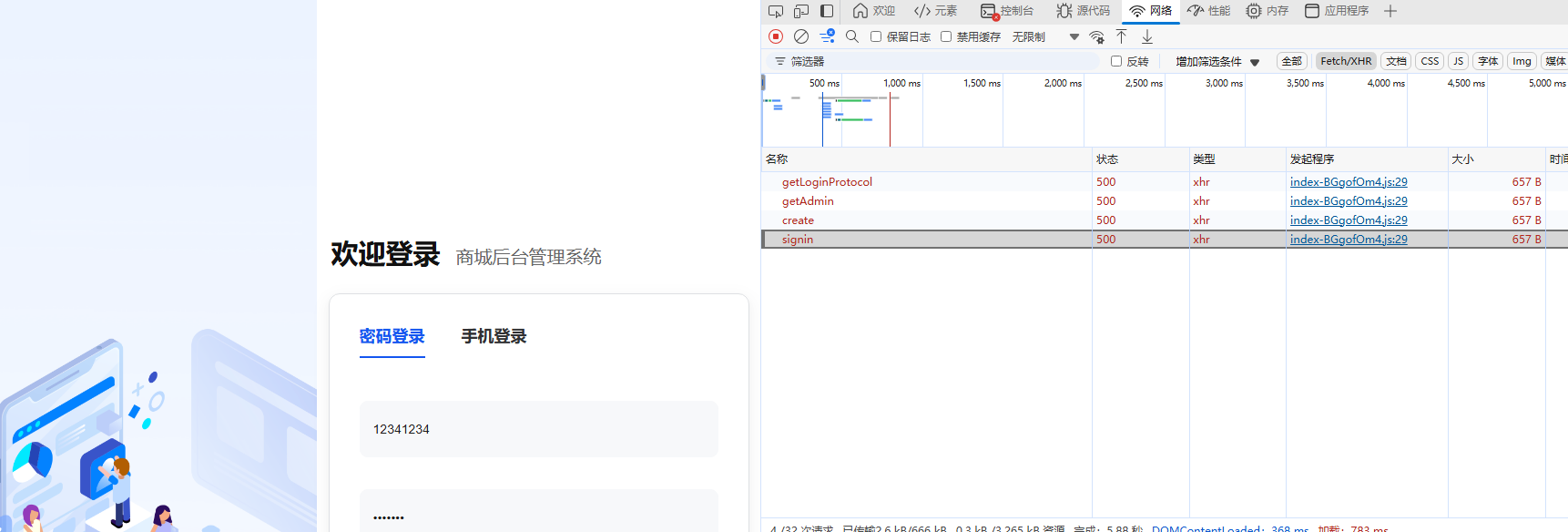Sort requests by 发起程序 column header
This screenshot has height=532, width=1568.
1367,159
